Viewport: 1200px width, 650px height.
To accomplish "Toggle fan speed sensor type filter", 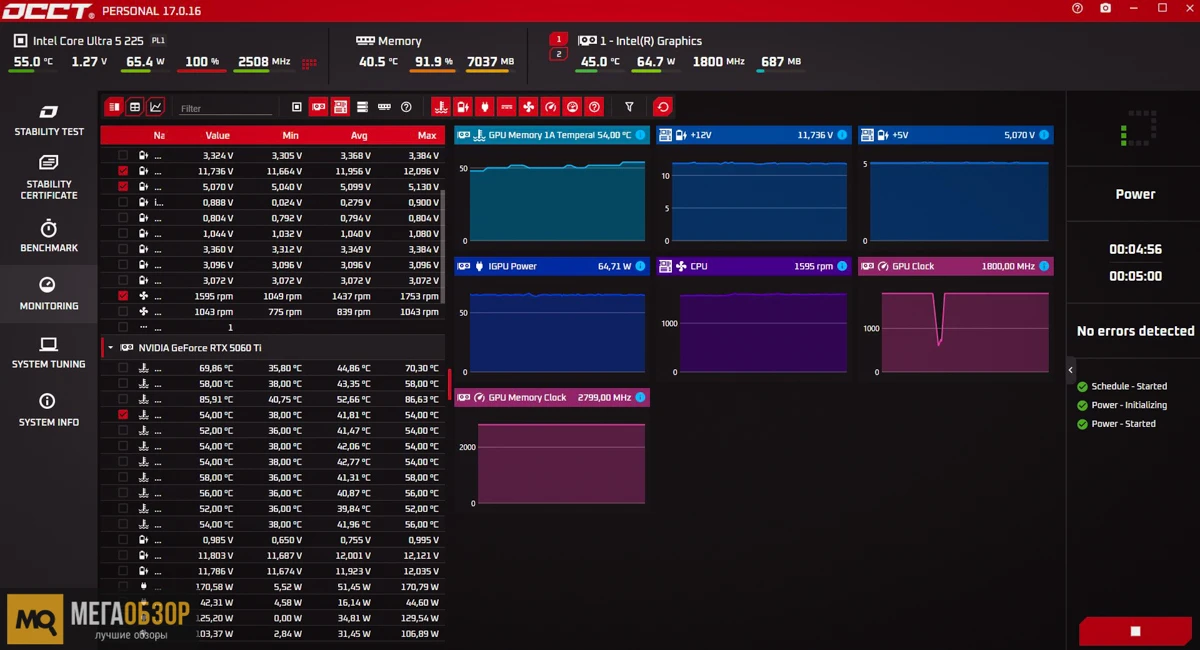I will 528,107.
